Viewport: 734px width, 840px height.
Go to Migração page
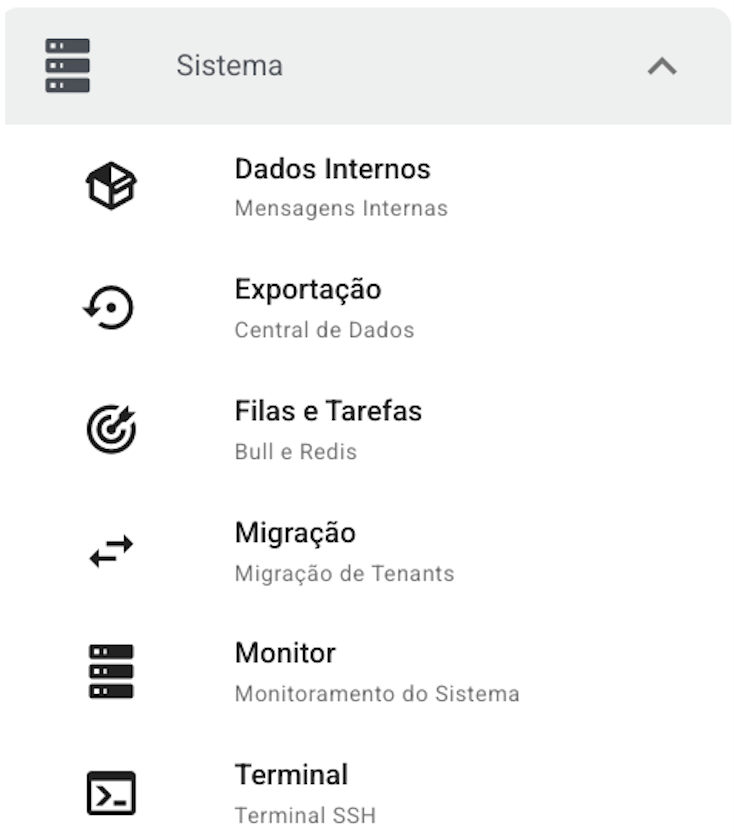[294, 533]
